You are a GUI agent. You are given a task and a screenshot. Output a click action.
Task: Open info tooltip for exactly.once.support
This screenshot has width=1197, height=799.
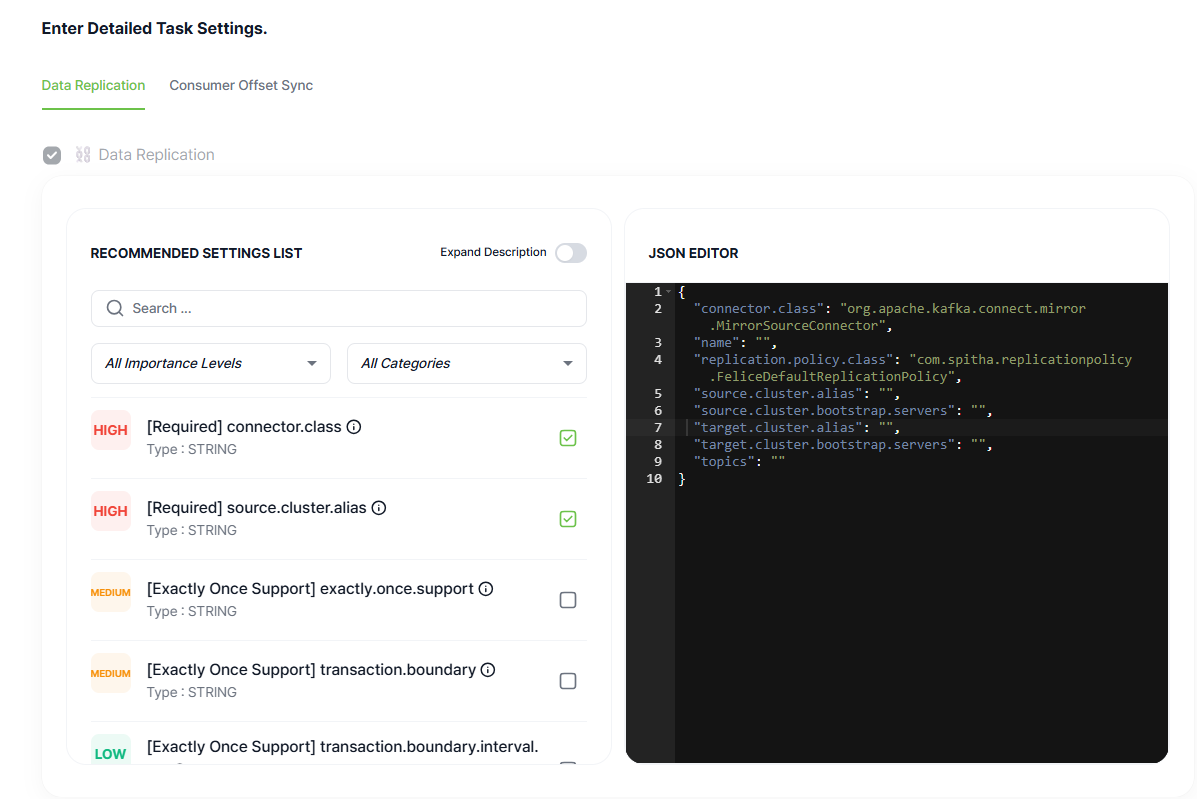click(486, 589)
